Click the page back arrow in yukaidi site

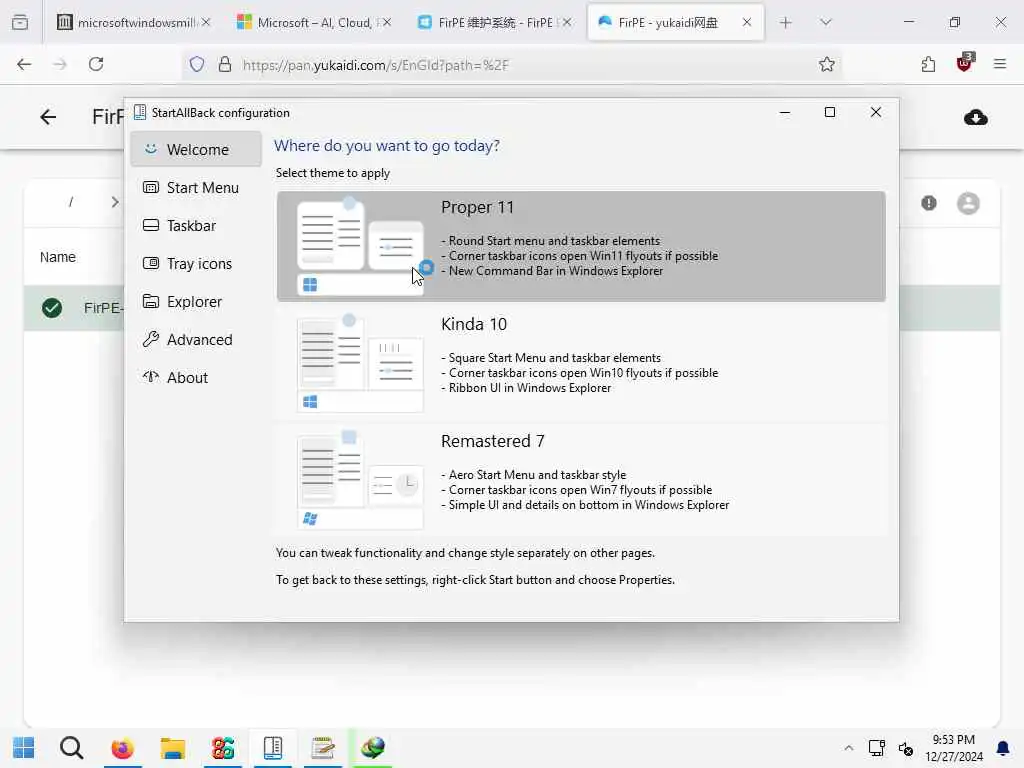point(48,117)
